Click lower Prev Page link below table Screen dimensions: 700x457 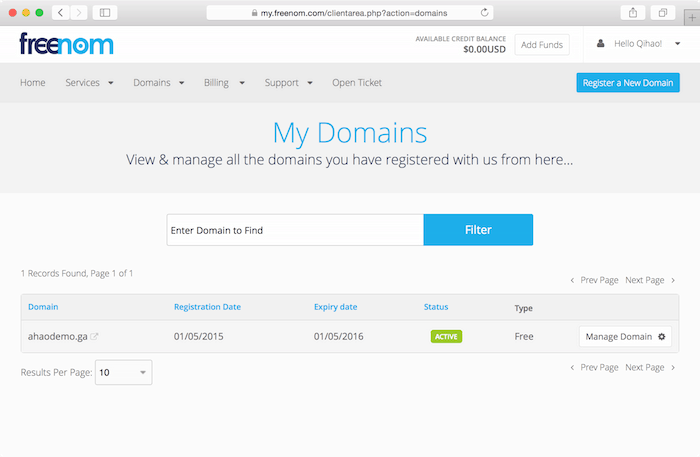click(594, 367)
